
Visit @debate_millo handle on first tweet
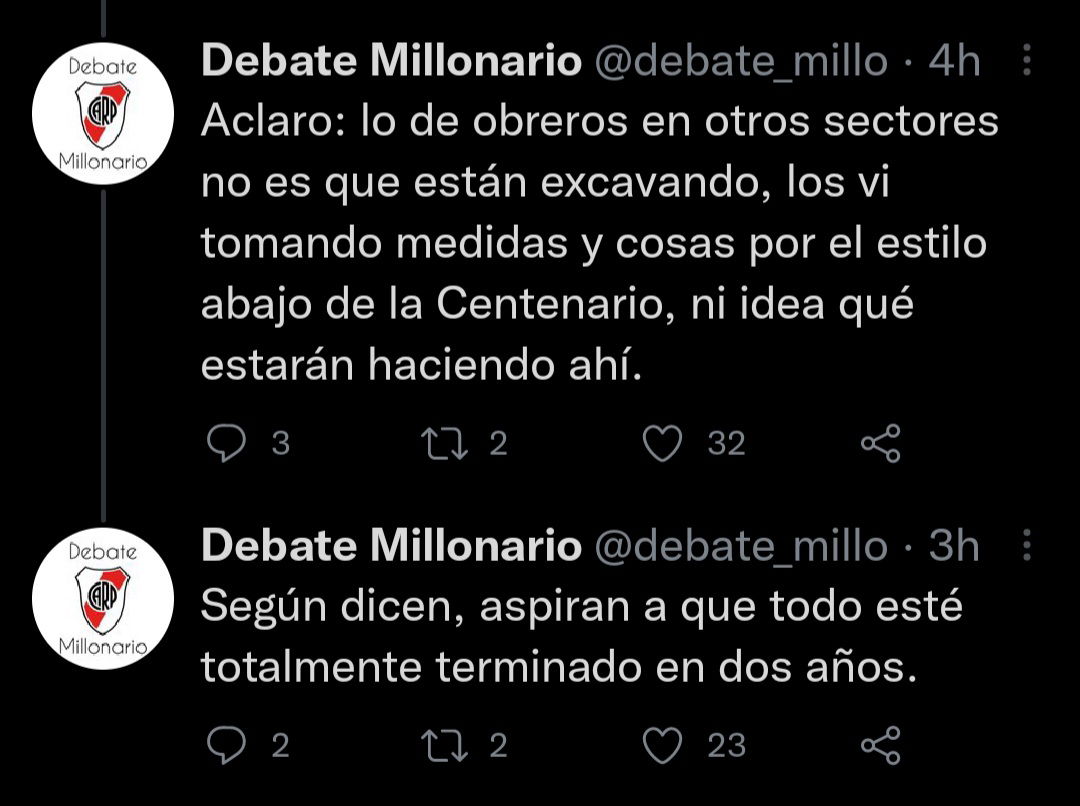click(x=740, y=62)
